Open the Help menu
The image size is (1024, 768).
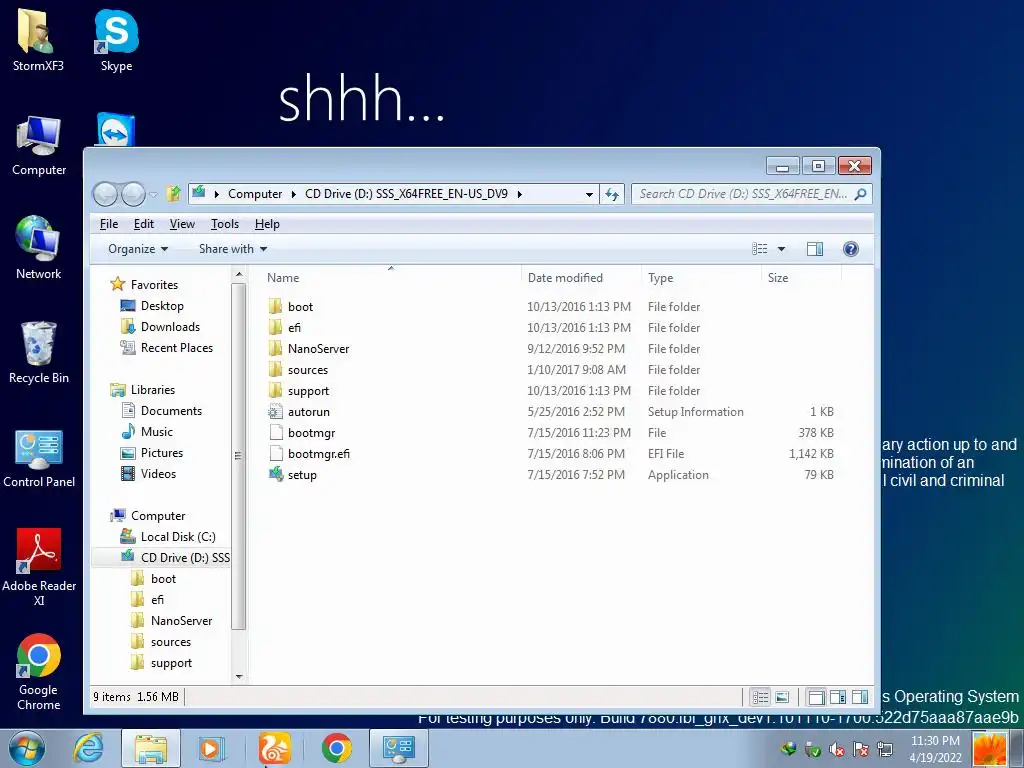[267, 224]
